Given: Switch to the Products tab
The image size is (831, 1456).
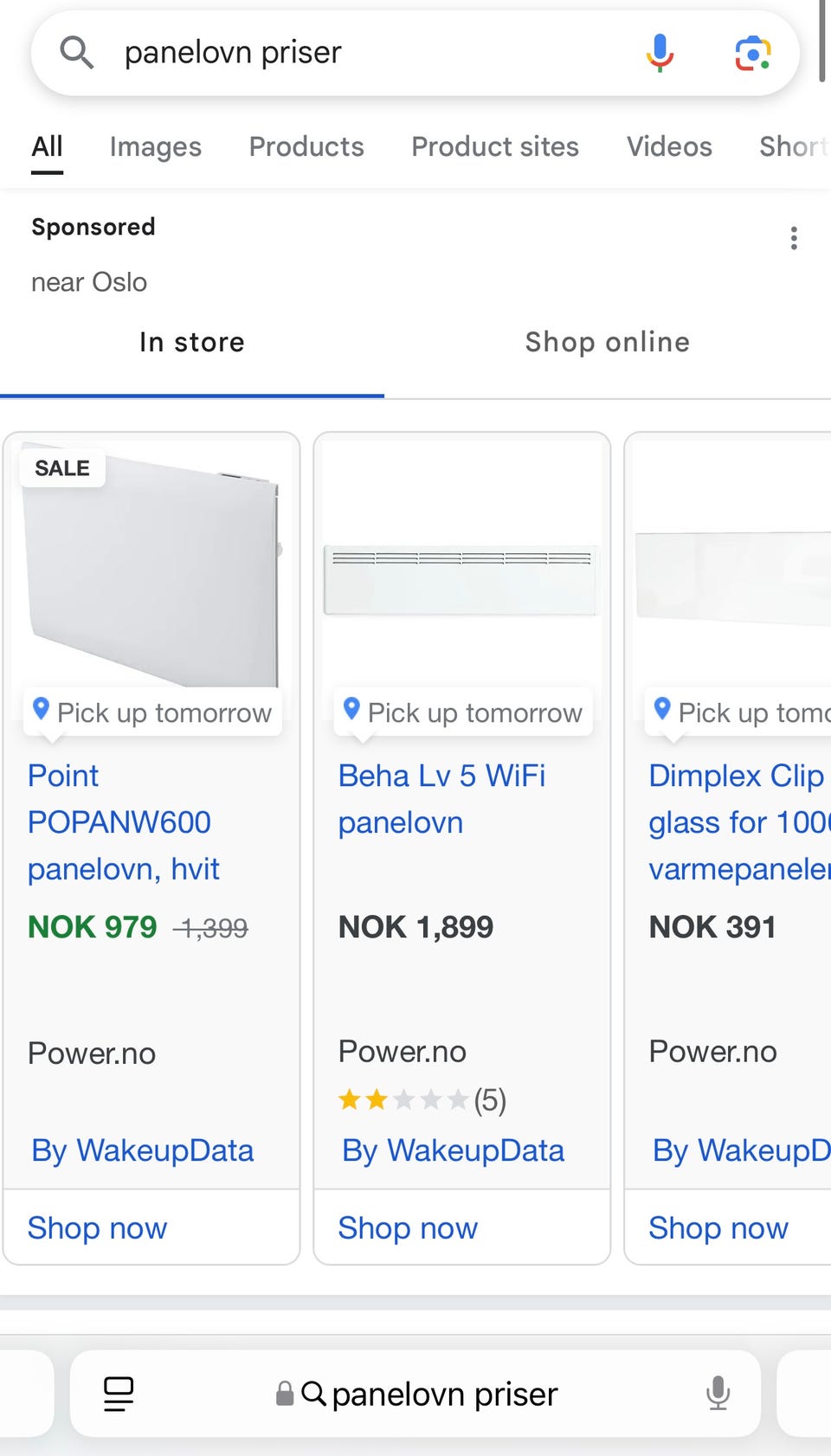Looking at the screenshot, I should tap(306, 147).
